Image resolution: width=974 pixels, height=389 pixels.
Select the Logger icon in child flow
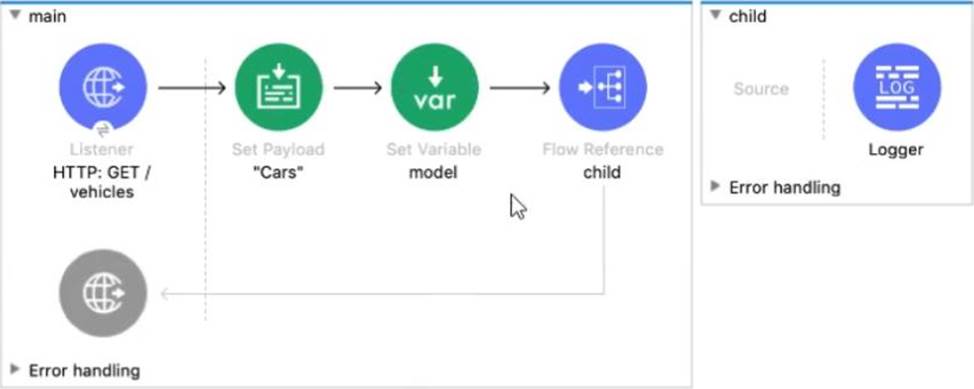897,87
